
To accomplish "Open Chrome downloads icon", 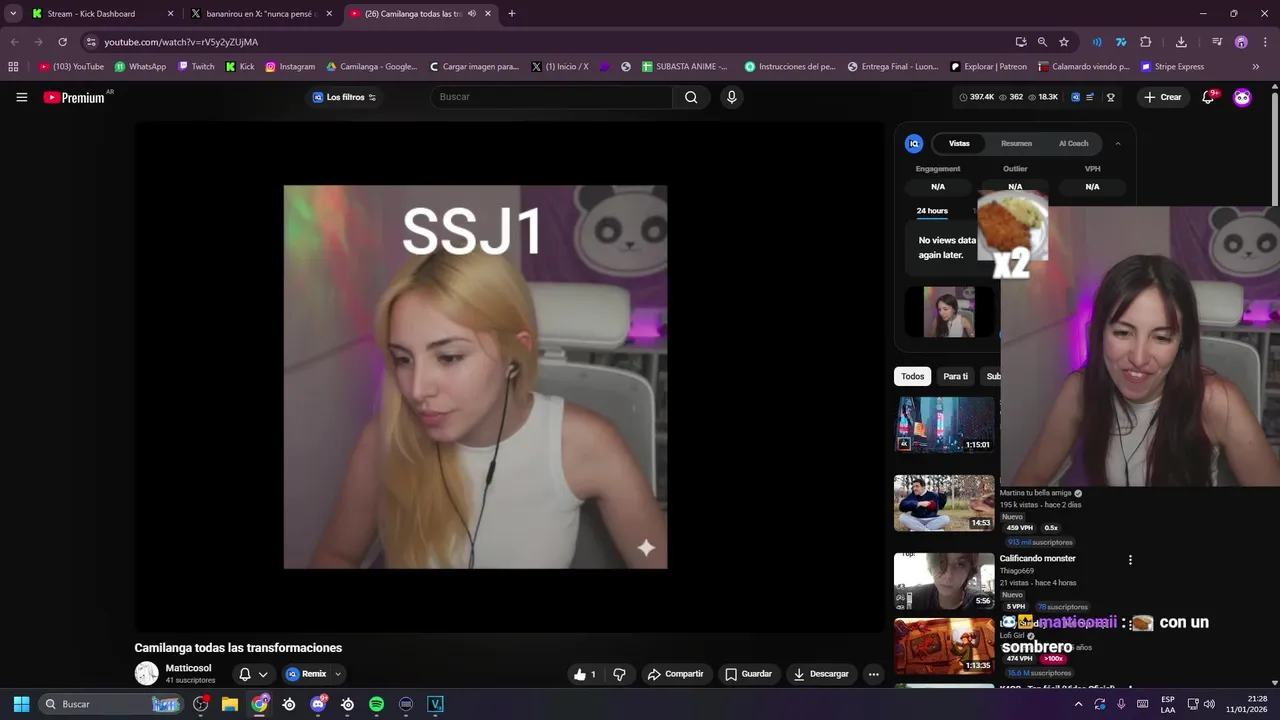I will 1181,42.
